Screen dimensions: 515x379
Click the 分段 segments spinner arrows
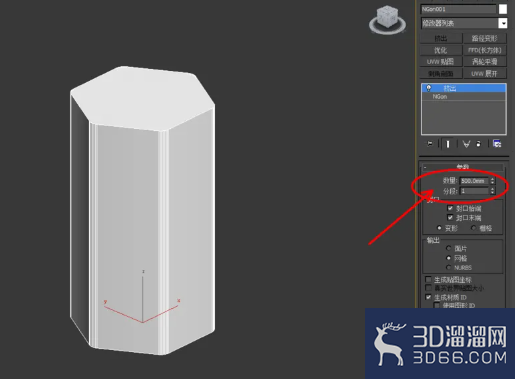[492, 191]
